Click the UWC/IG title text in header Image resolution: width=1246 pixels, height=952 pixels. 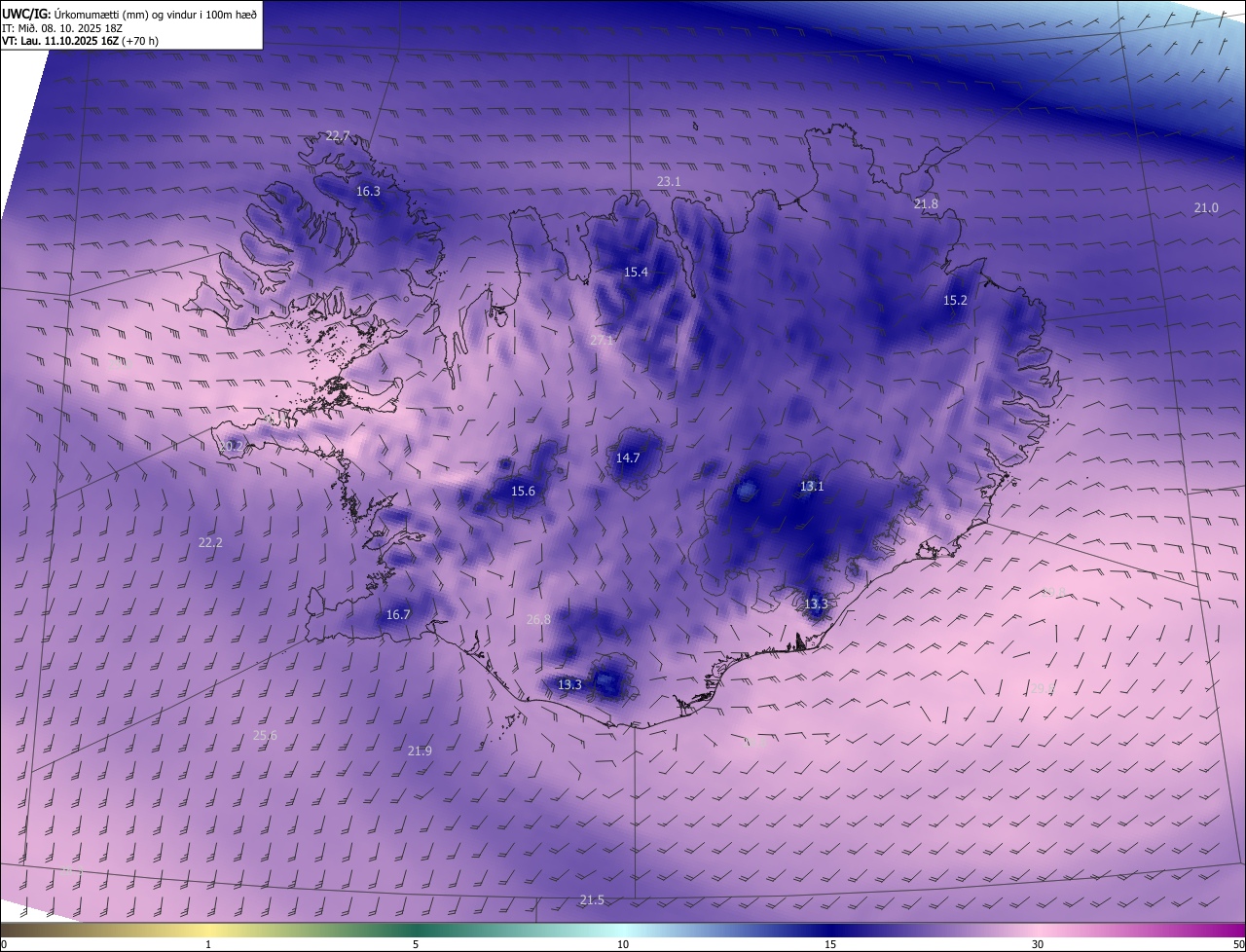coord(25,15)
